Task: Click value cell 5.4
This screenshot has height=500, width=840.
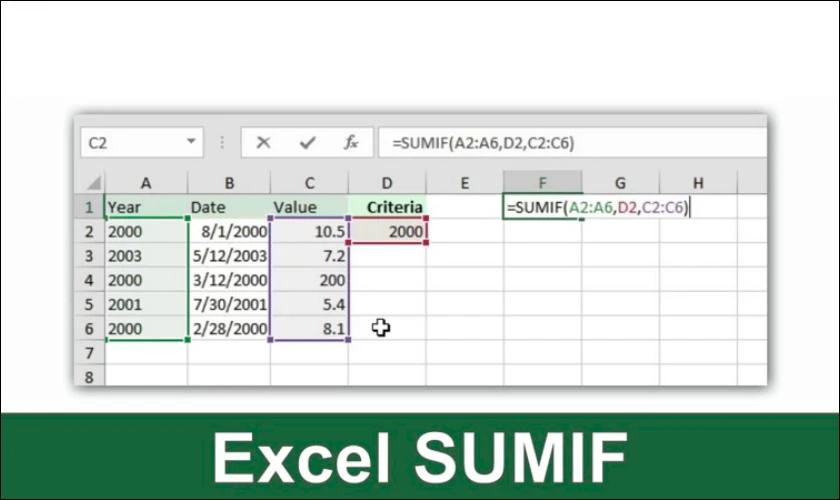Action: pos(309,304)
